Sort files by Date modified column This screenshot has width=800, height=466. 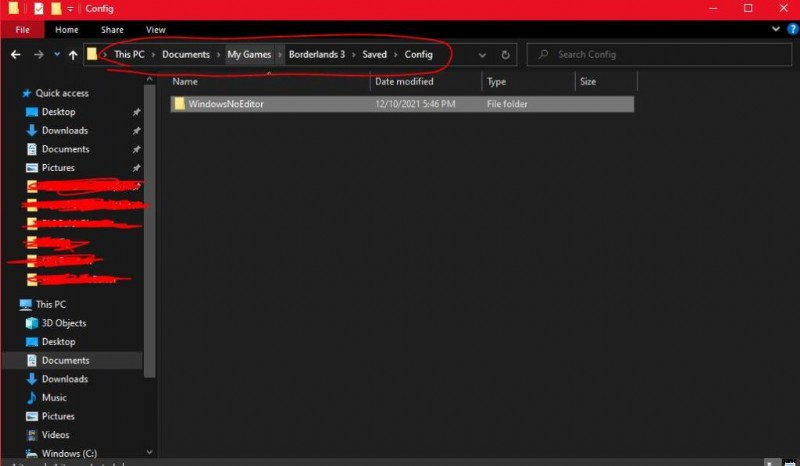point(404,82)
